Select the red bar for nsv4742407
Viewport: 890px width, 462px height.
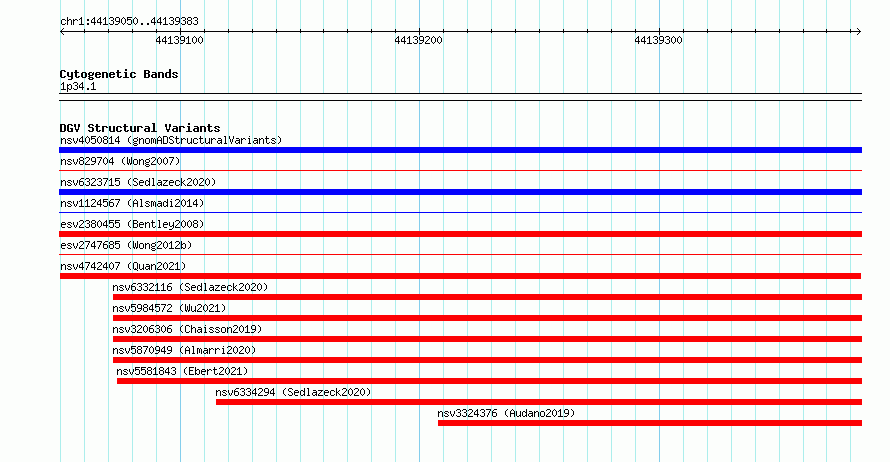[x=460, y=276]
